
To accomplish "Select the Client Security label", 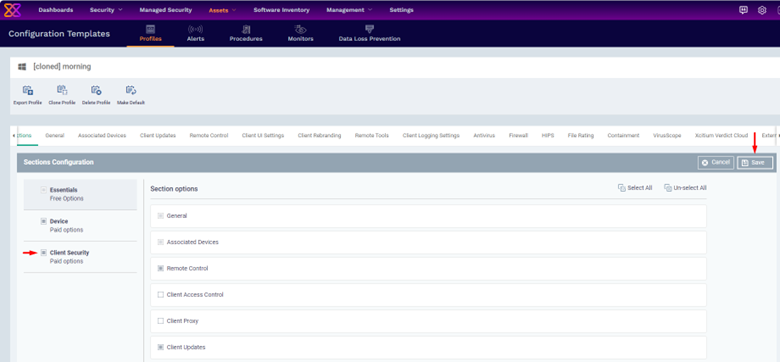I will (70, 253).
